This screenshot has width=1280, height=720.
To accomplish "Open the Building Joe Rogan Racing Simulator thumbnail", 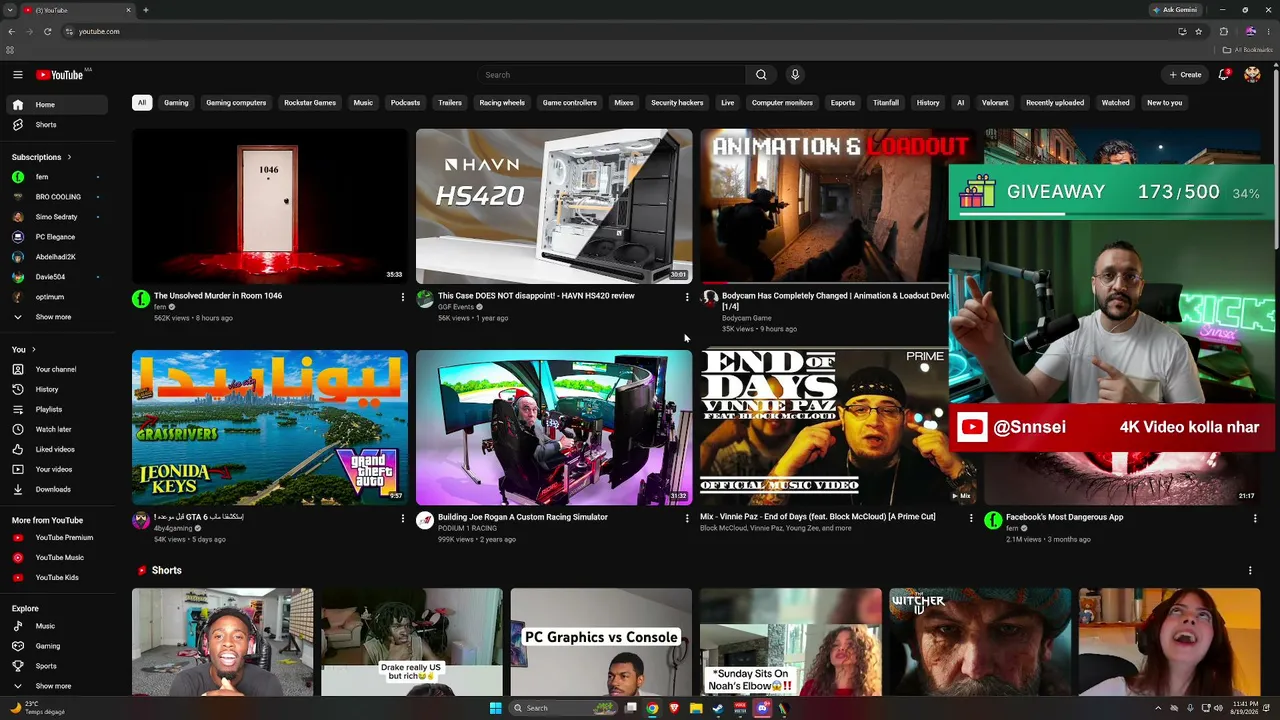I will tap(554, 427).
